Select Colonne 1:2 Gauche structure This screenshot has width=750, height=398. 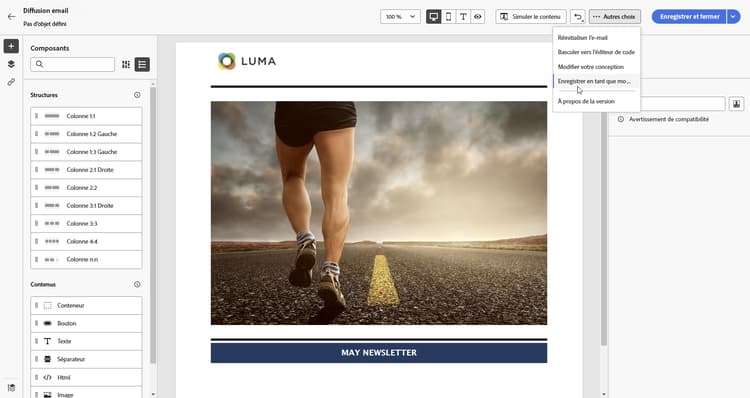tap(87, 134)
